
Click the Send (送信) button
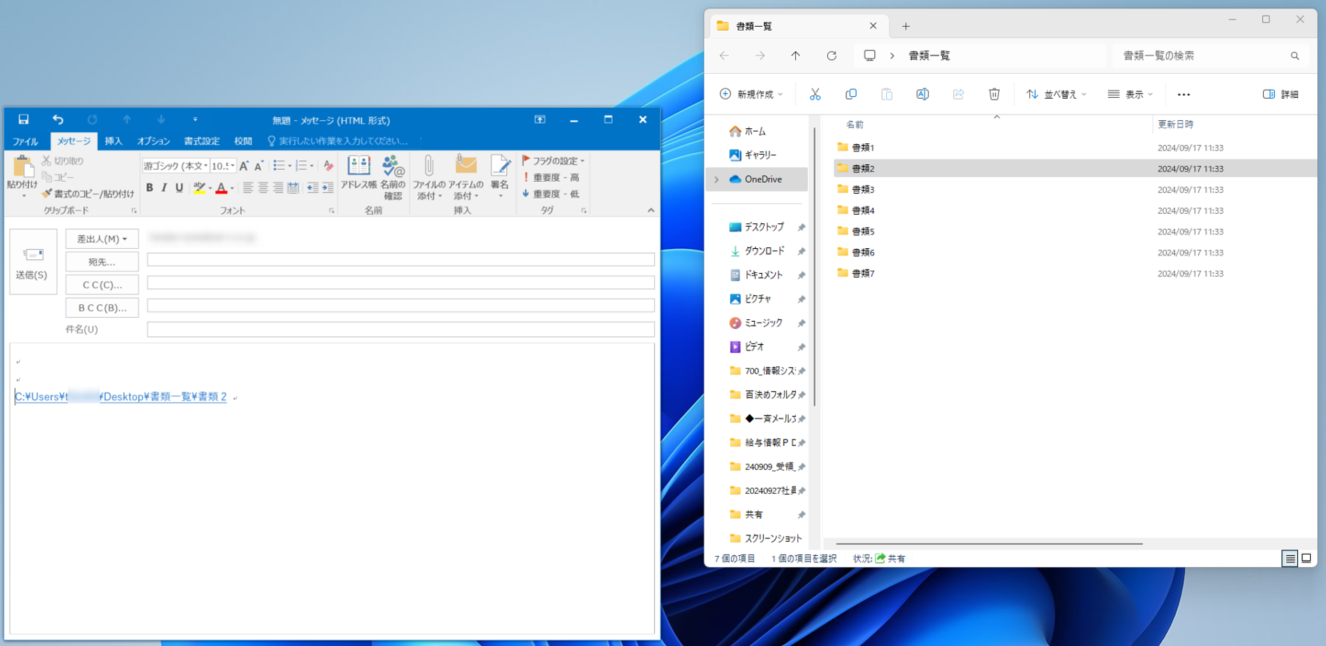[33, 262]
